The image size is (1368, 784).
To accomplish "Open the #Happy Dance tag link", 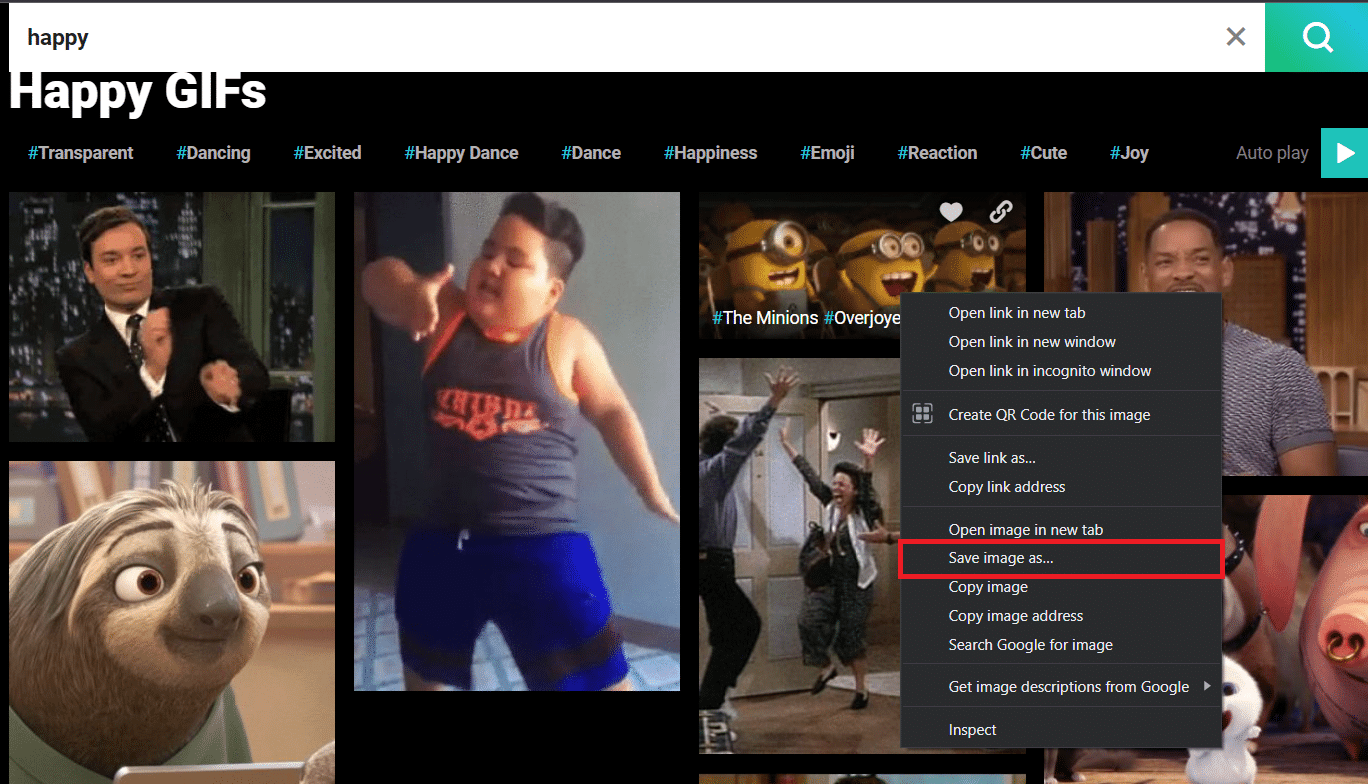I will pos(461,153).
